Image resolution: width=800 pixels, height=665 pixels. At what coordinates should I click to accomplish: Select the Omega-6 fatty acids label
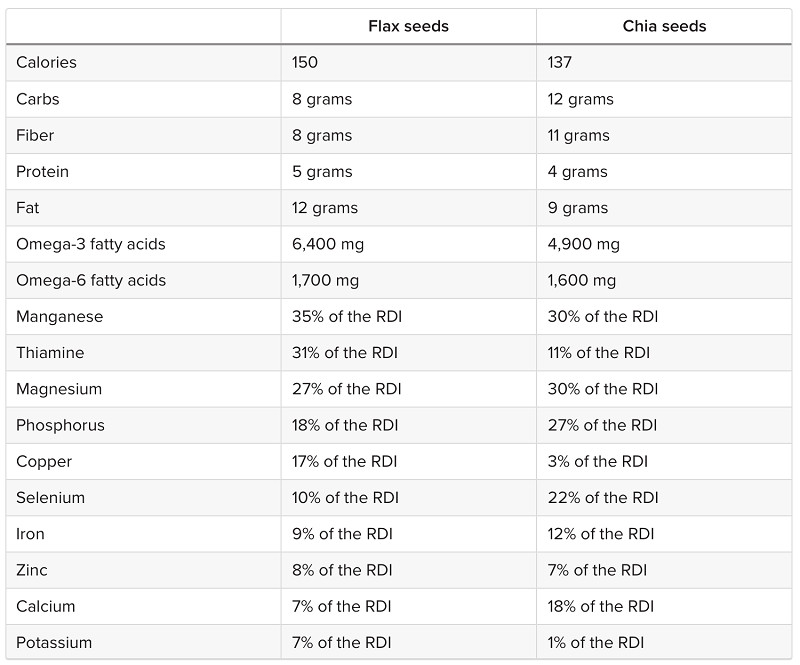coord(90,280)
